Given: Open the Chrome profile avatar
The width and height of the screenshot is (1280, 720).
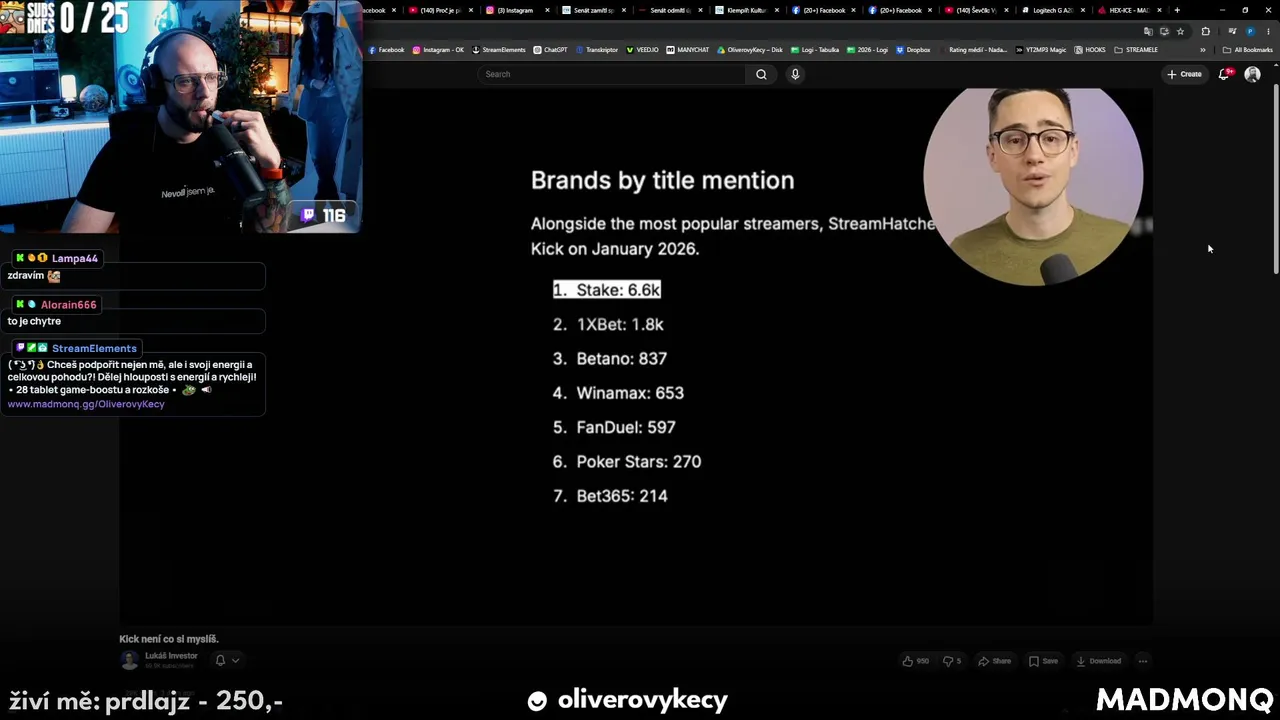Looking at the screenshot, I should pyautogui.click(x=1250, y=31).
